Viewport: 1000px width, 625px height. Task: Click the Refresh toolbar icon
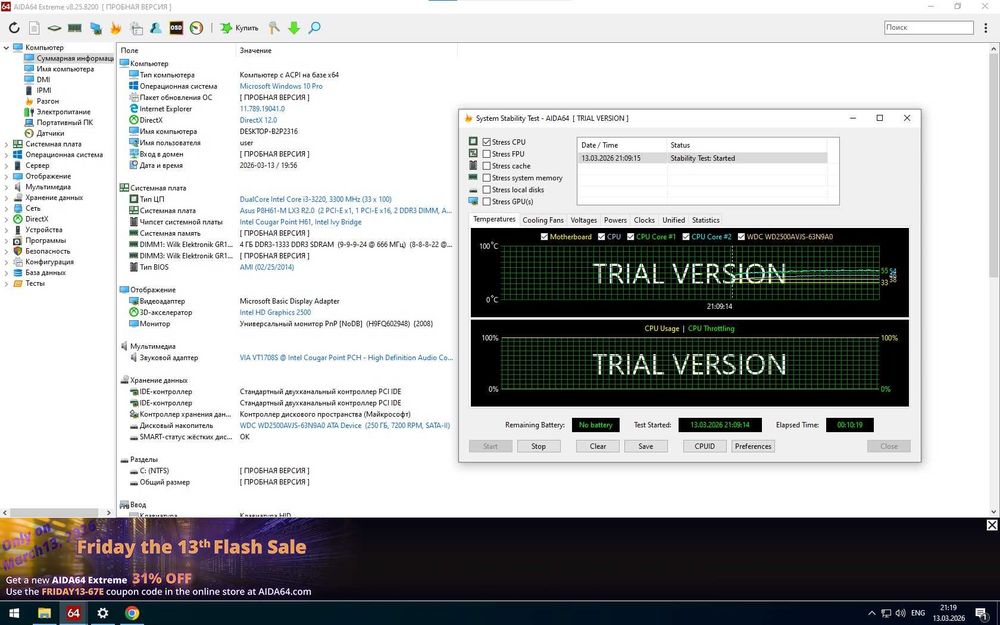pos(14,28)
